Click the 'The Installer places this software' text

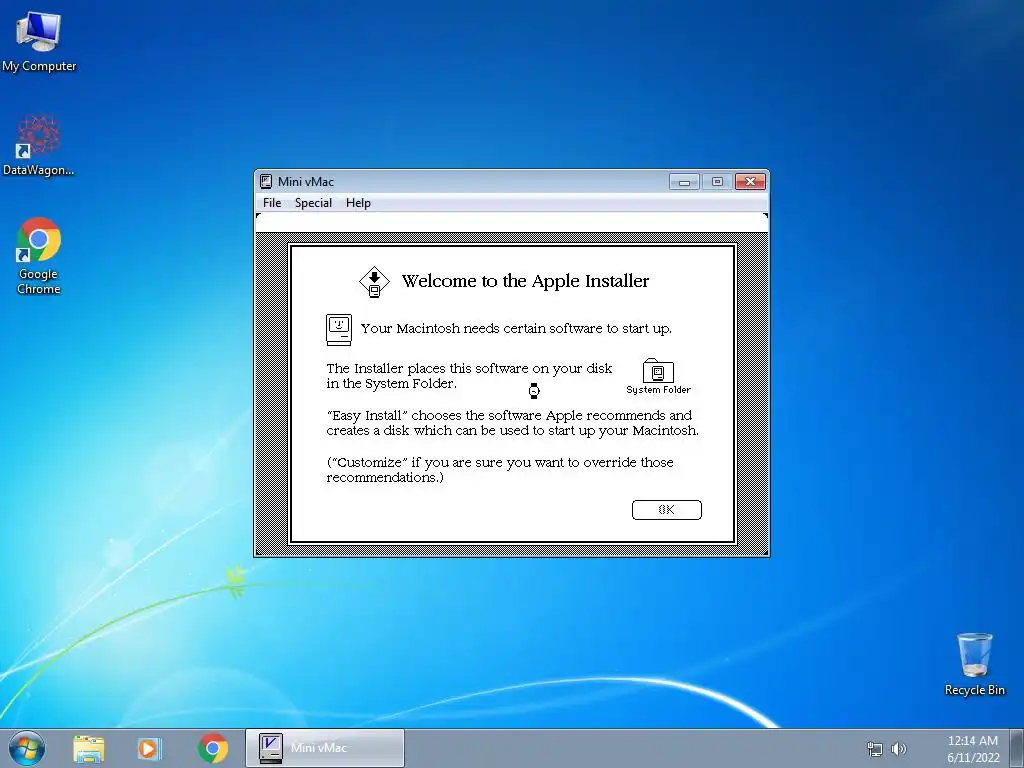[469, 376]
